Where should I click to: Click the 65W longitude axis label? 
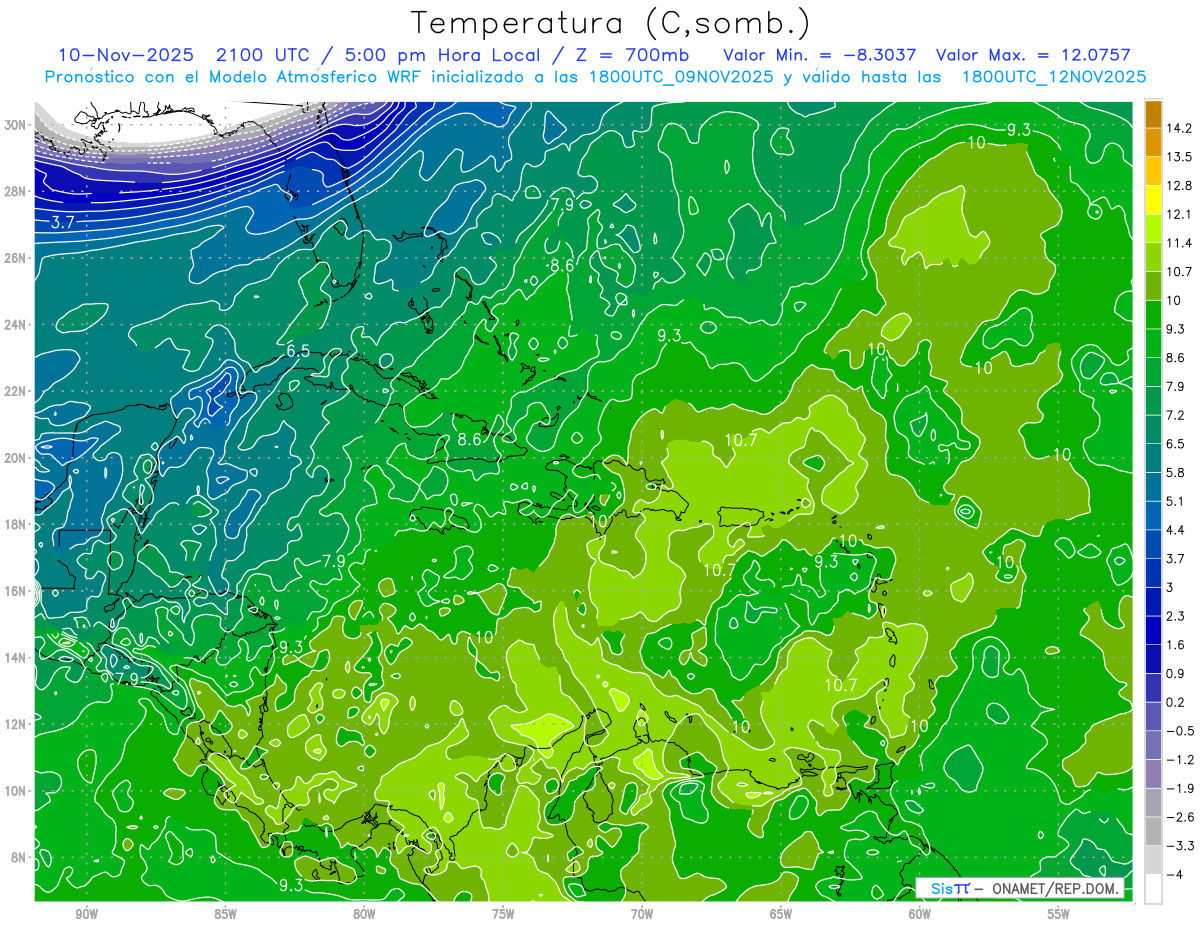coord(781,914)
